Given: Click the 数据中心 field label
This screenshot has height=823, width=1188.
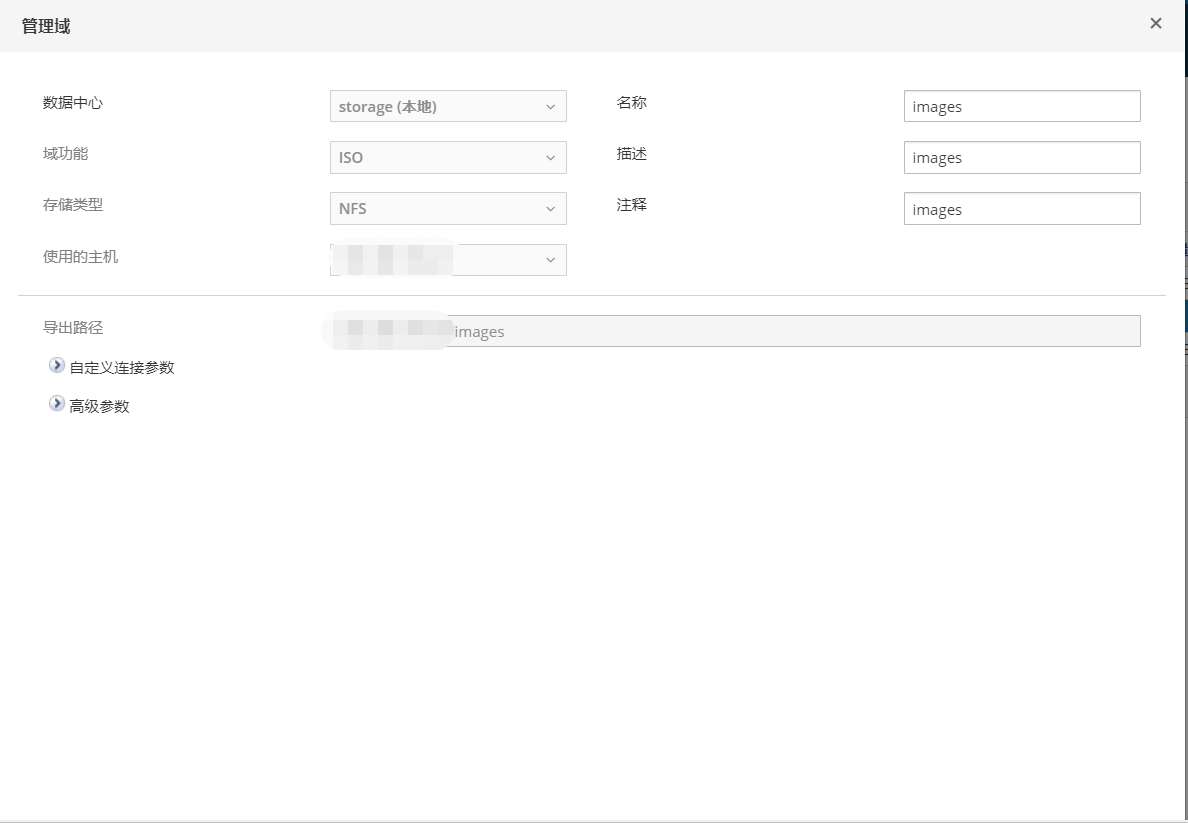Looking at the screenshot, I should point(73,103).
